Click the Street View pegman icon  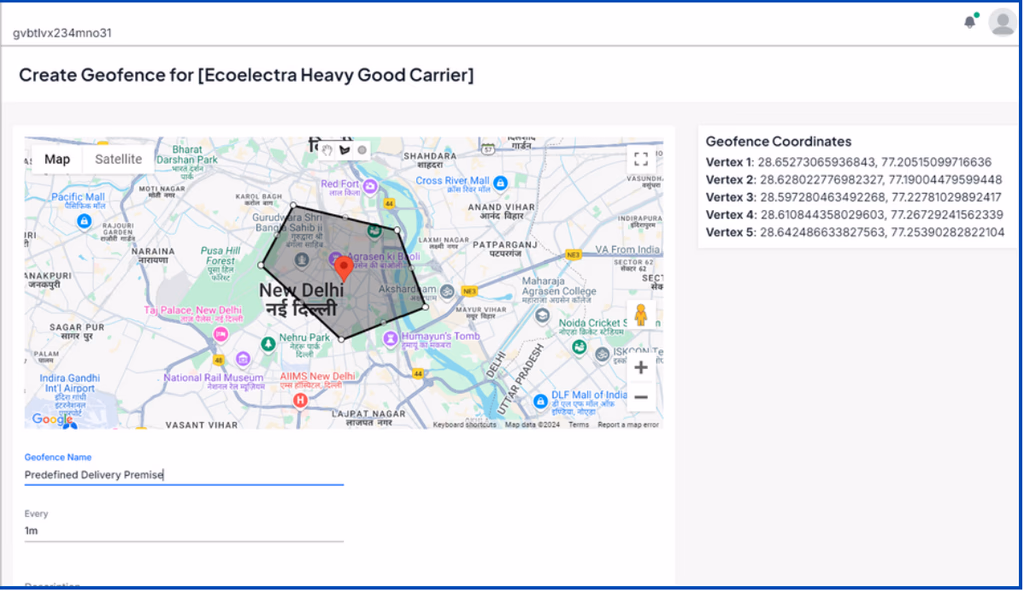point(641,316)
